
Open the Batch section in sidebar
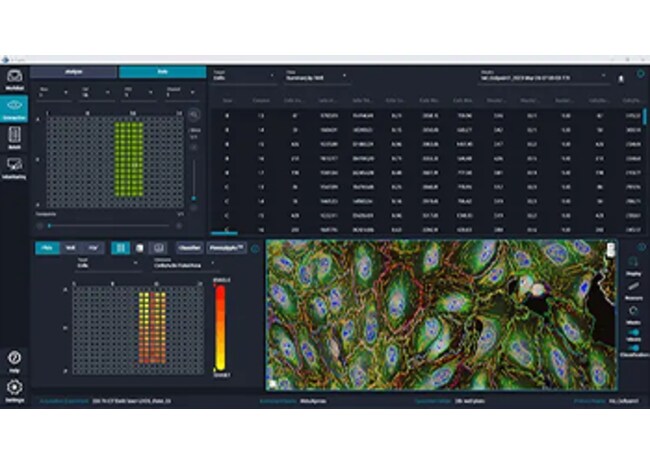14,141
